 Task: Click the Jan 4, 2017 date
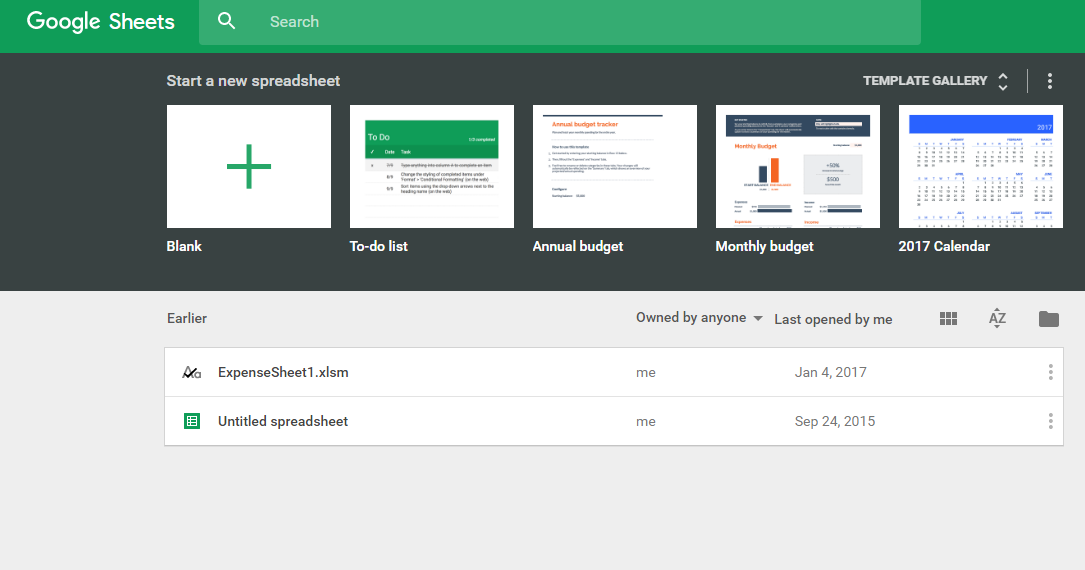(830, 372)
